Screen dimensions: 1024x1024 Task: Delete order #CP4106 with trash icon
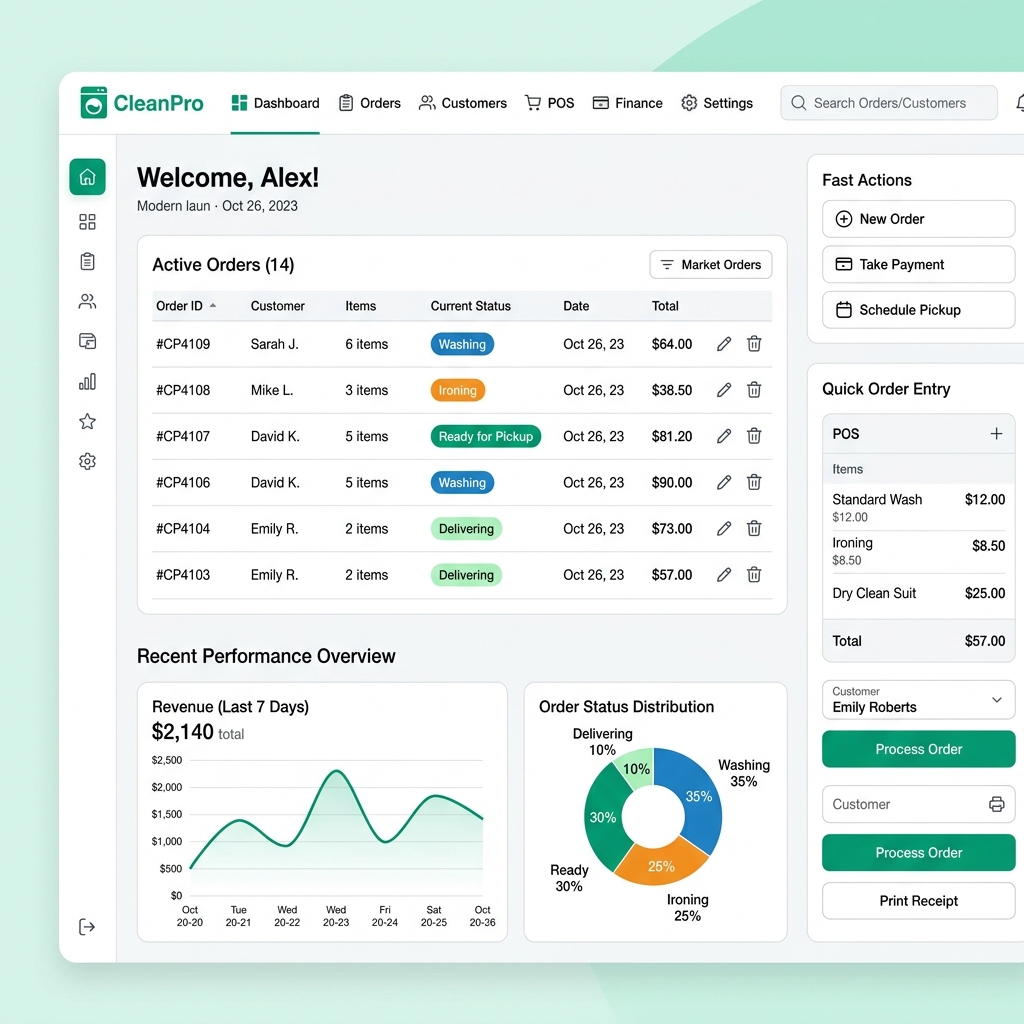point(754,483)
